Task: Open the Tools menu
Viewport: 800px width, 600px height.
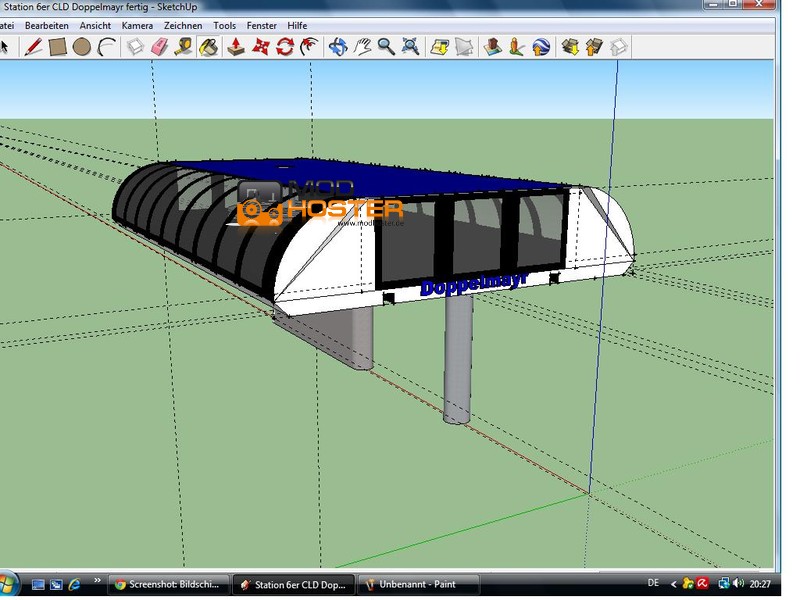Action: (224, 26)
